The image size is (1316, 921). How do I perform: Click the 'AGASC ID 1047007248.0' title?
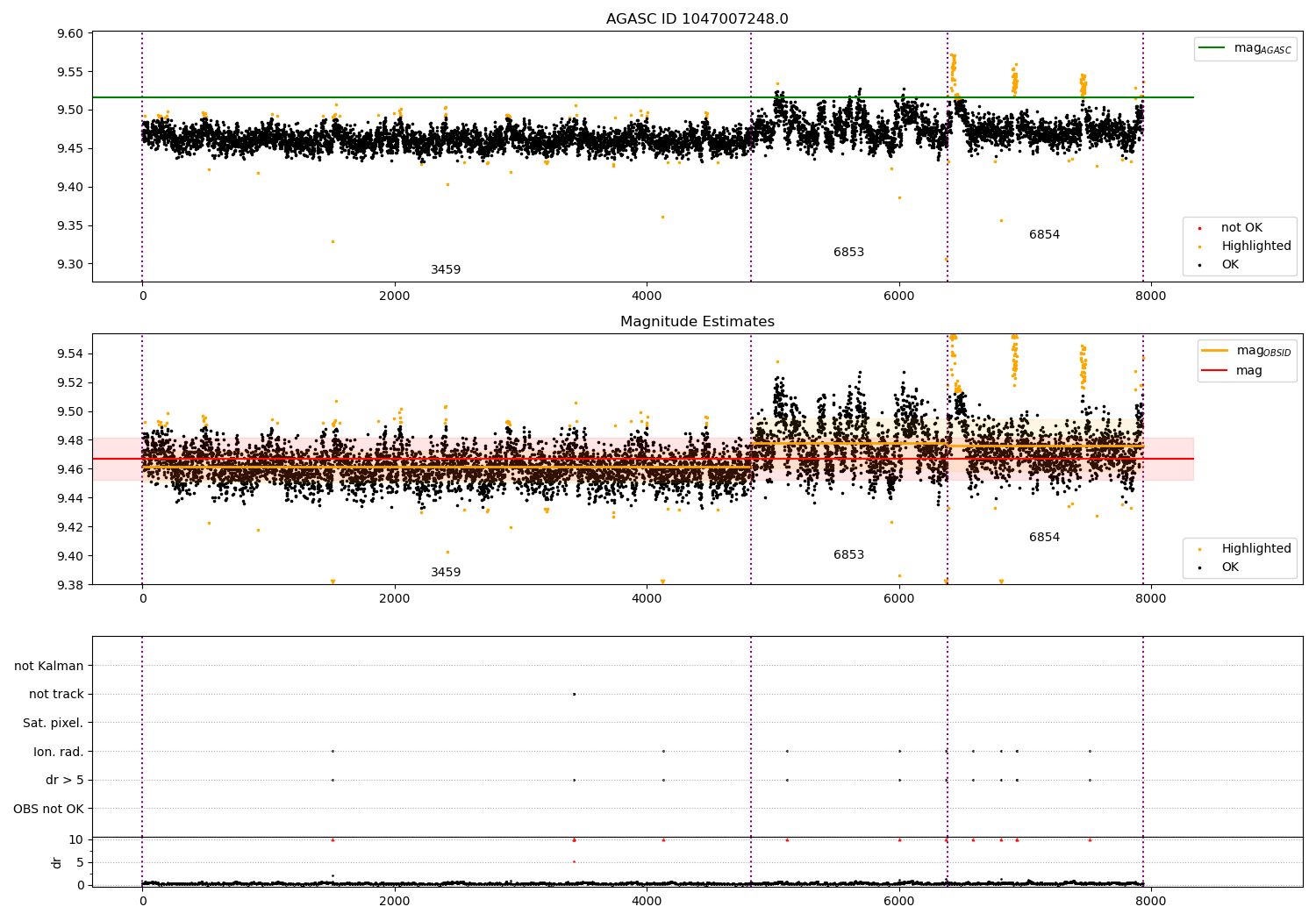pyautogui.click(x=697, y=19)
